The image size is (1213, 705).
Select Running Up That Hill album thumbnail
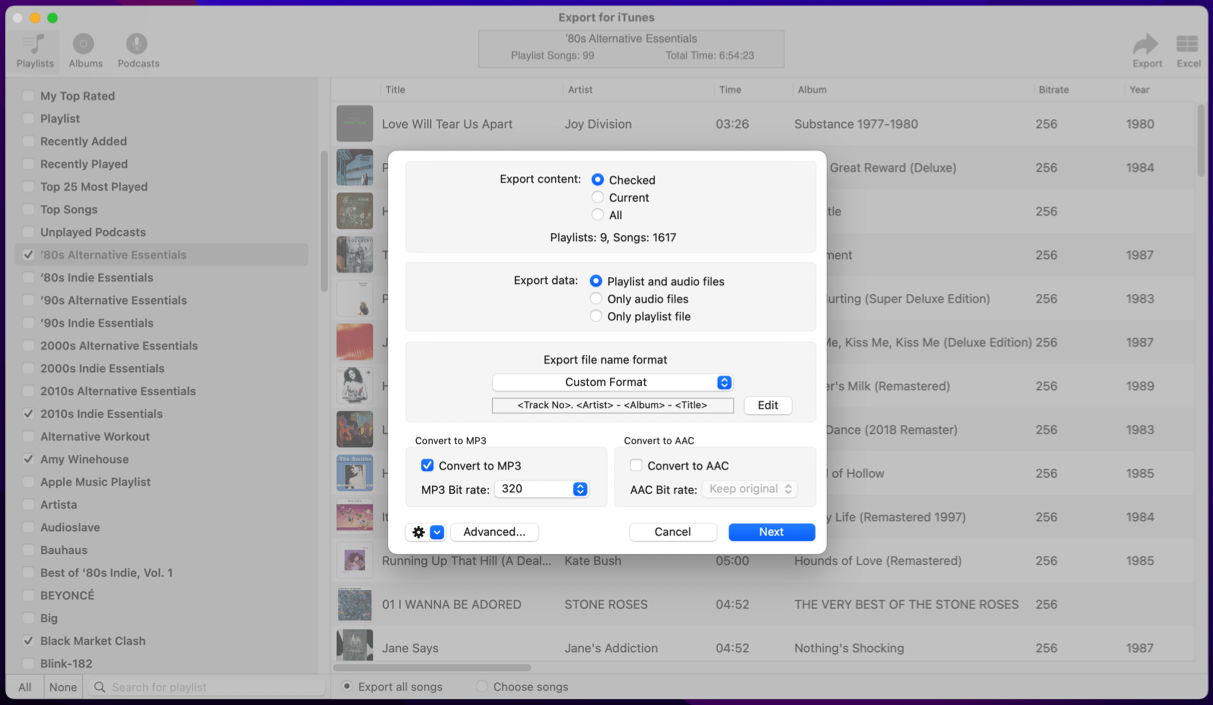click(355, 561)
